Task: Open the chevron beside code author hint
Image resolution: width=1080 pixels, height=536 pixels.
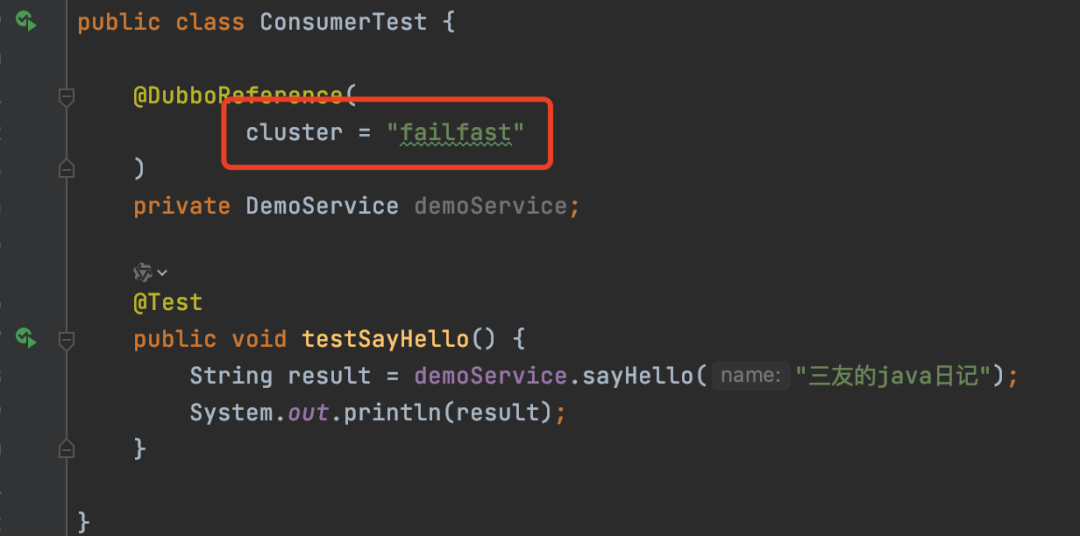Action: tap(163, 273)
